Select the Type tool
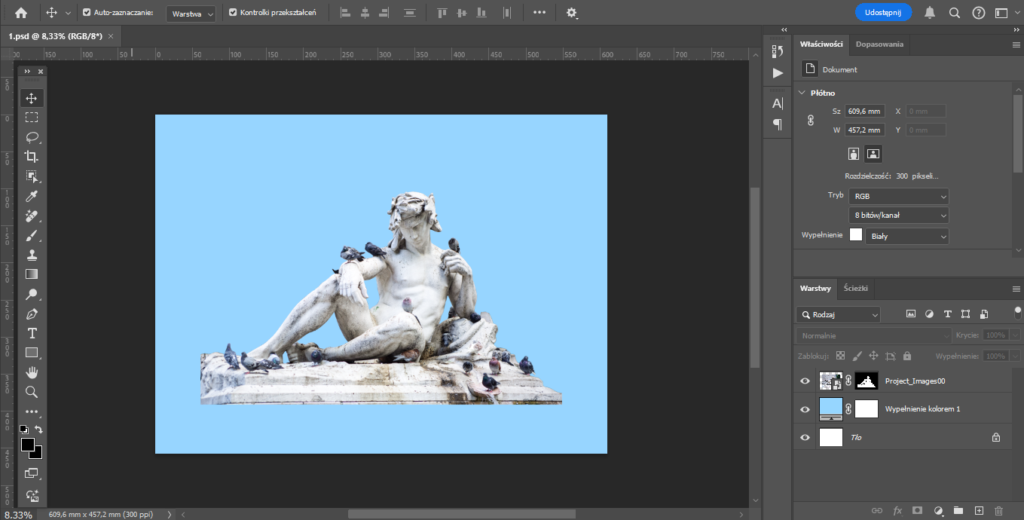 (31, 333)
